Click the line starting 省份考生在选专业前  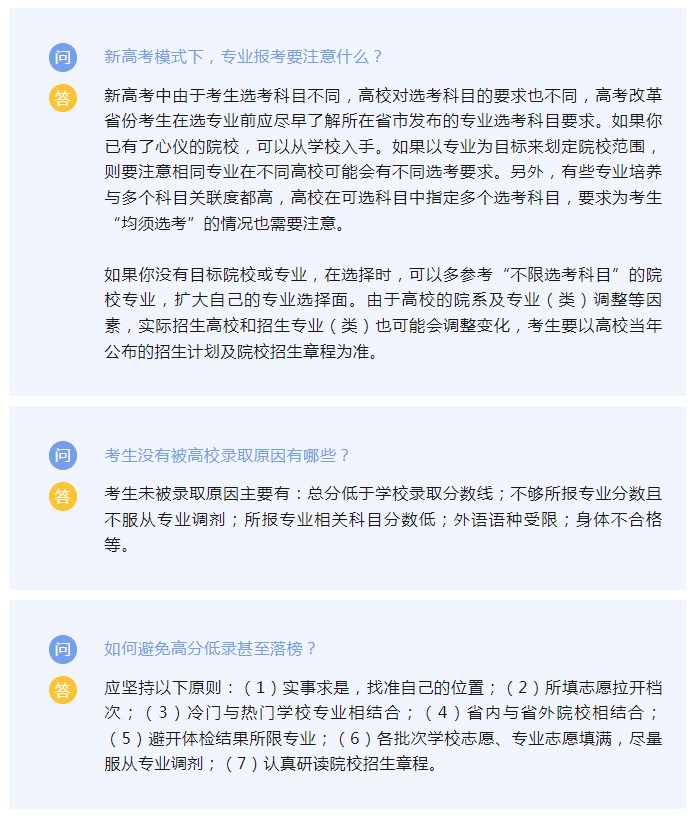383,120
